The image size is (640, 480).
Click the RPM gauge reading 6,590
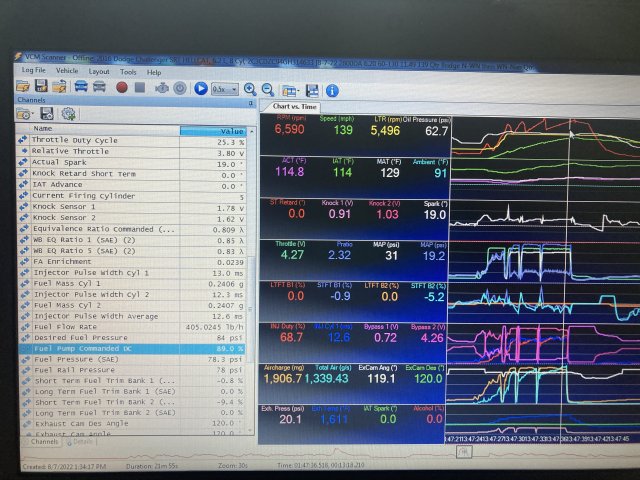tap(289, 130)
